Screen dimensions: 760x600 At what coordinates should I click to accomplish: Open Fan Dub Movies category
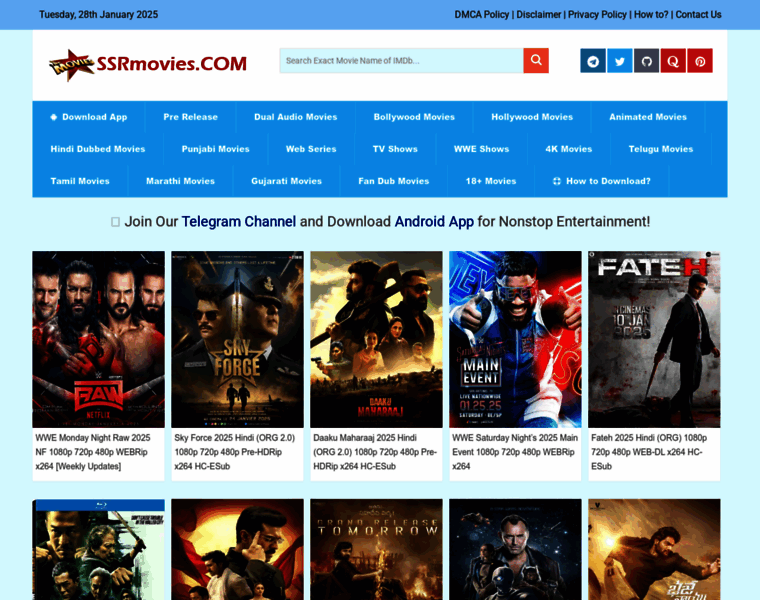[394, 181]
